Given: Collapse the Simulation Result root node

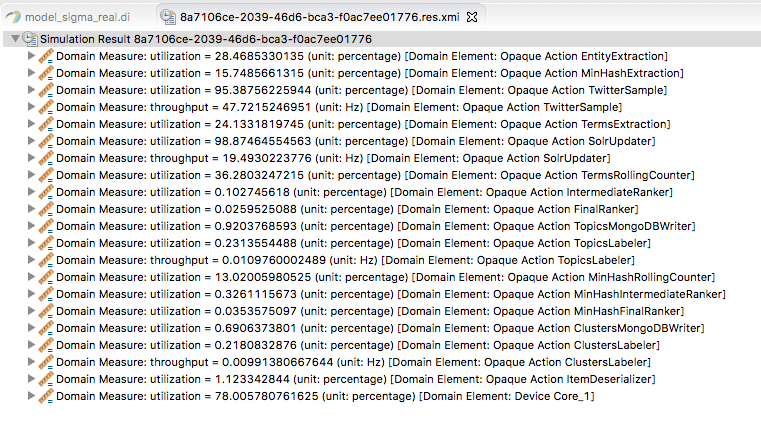Looking at the screenshot, I should 15,38.
